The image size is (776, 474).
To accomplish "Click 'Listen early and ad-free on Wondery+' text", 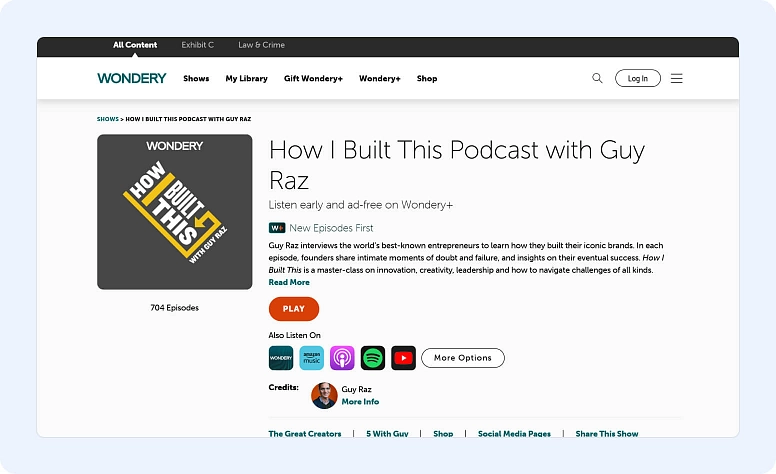I will pyautogui.click(x=361, y=205).
